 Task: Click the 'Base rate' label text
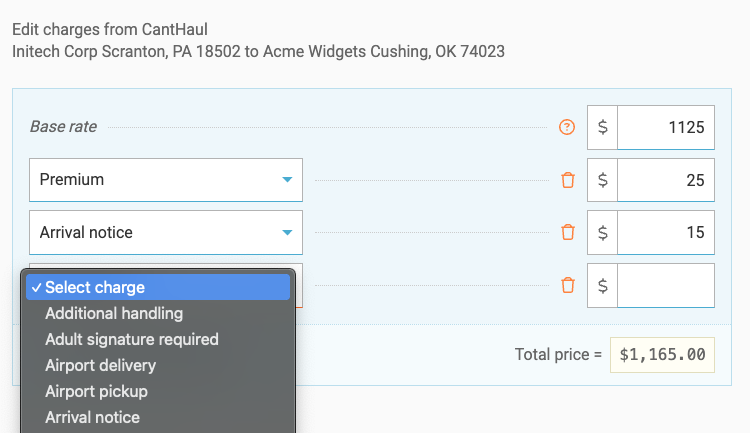click(62, 127)
